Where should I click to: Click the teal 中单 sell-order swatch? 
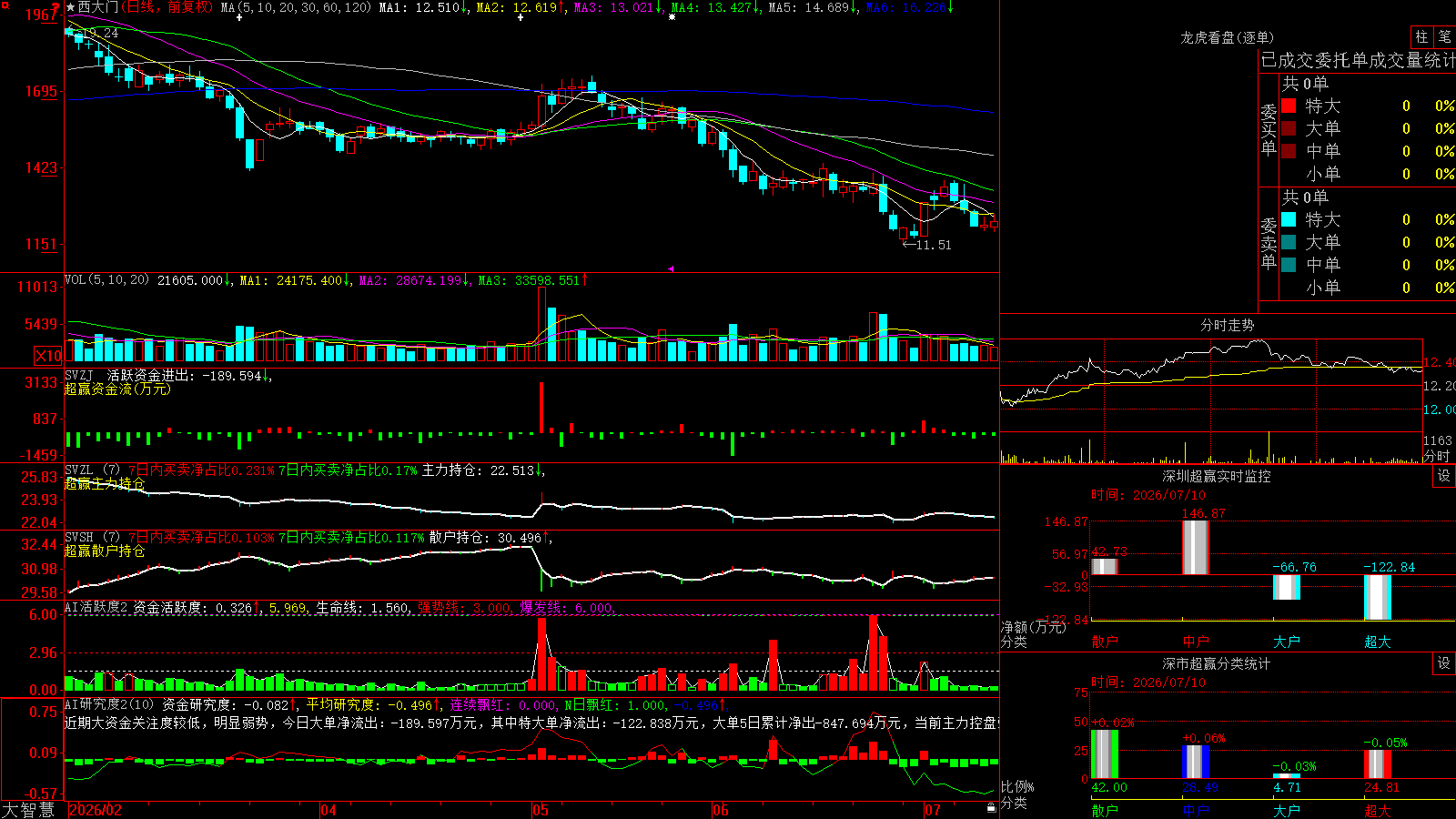(1289, 265)
